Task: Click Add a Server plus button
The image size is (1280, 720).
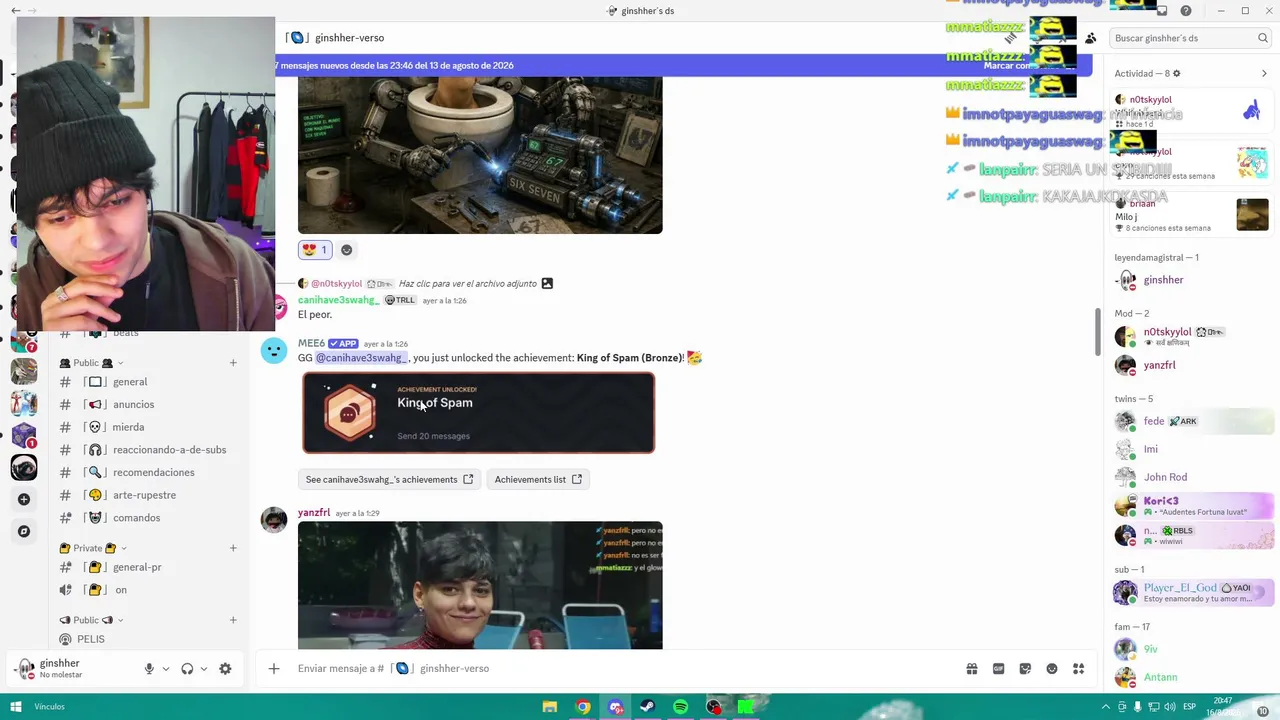Action: (24, 499)
